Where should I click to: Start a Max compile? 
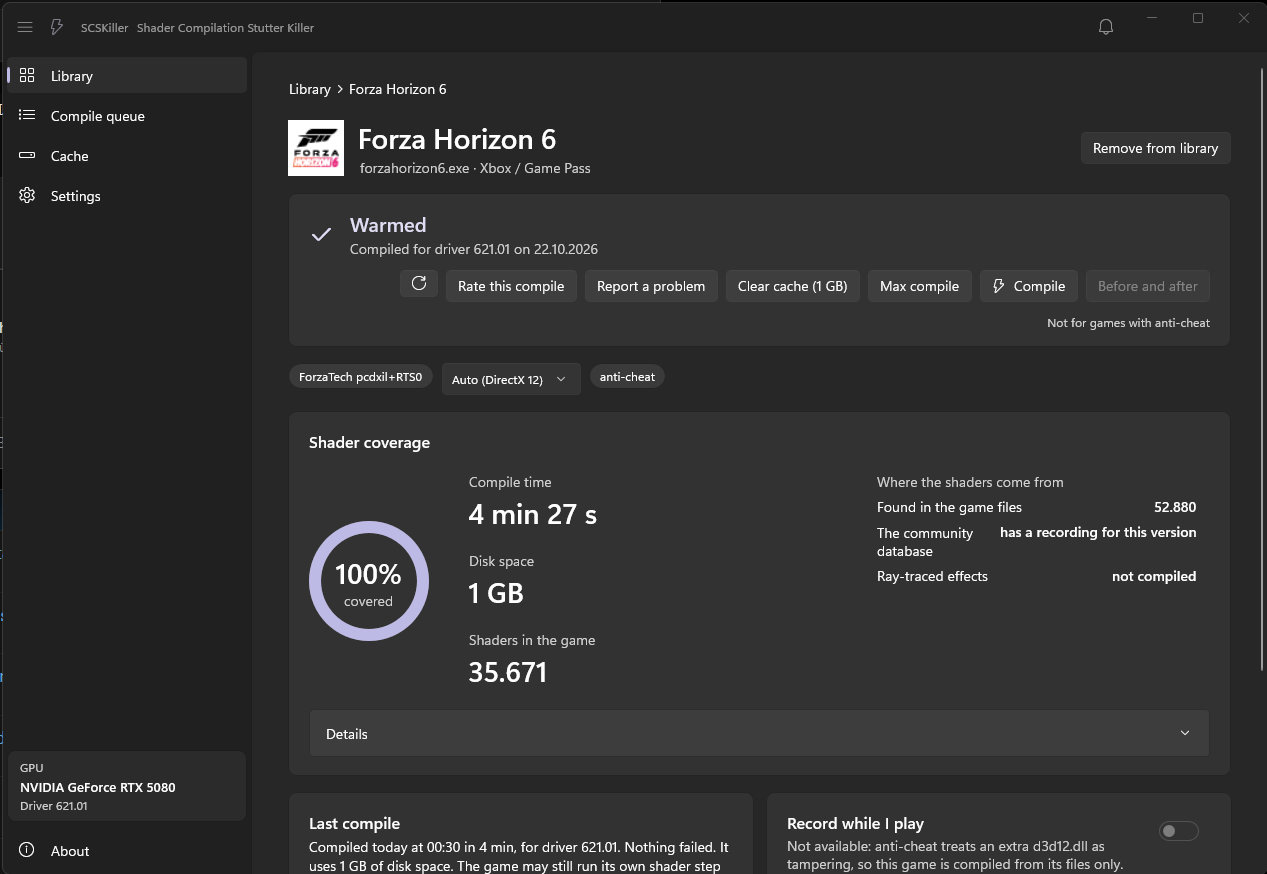point(920,286)
